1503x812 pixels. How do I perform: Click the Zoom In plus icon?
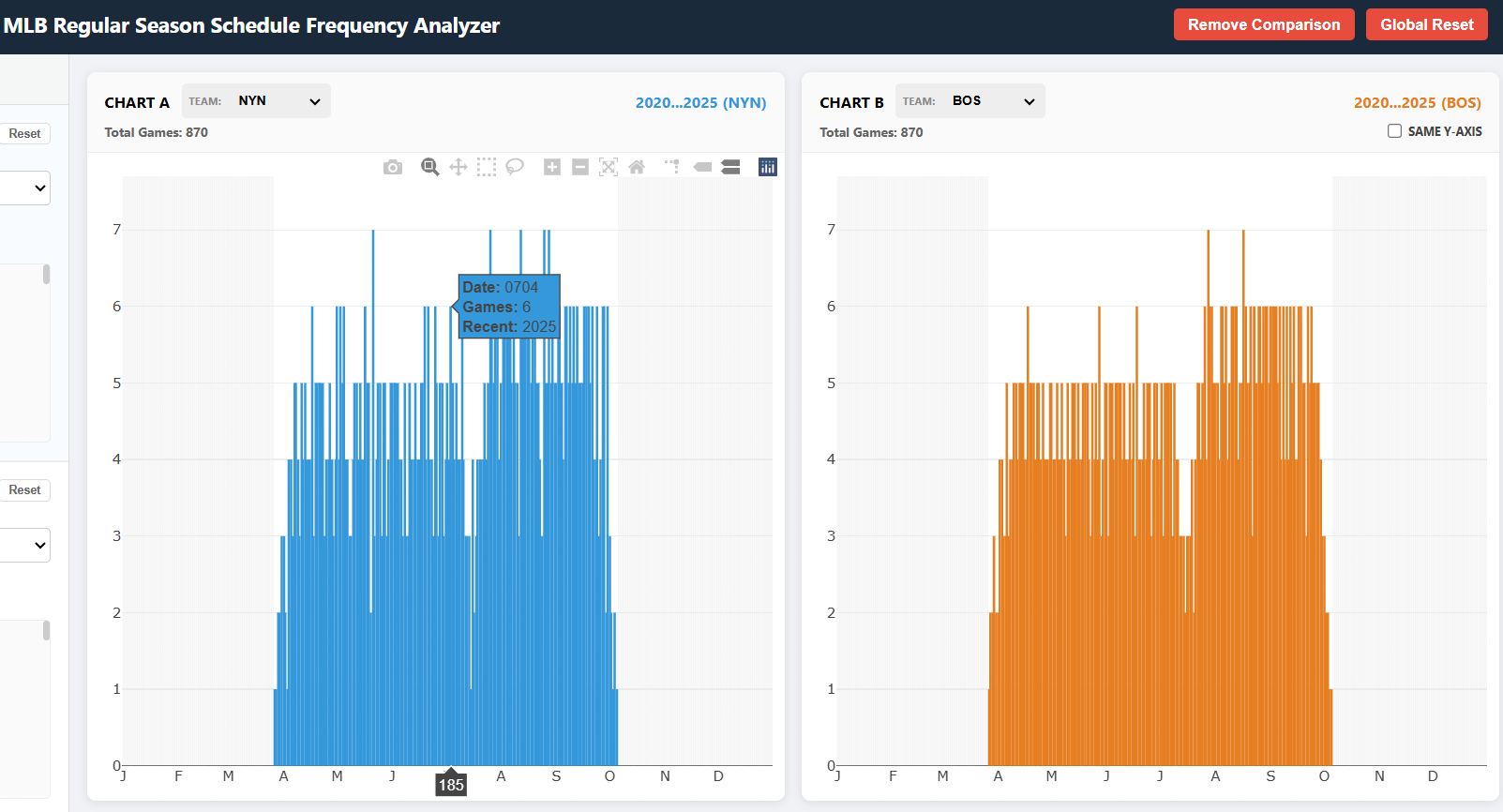(552, 167)
